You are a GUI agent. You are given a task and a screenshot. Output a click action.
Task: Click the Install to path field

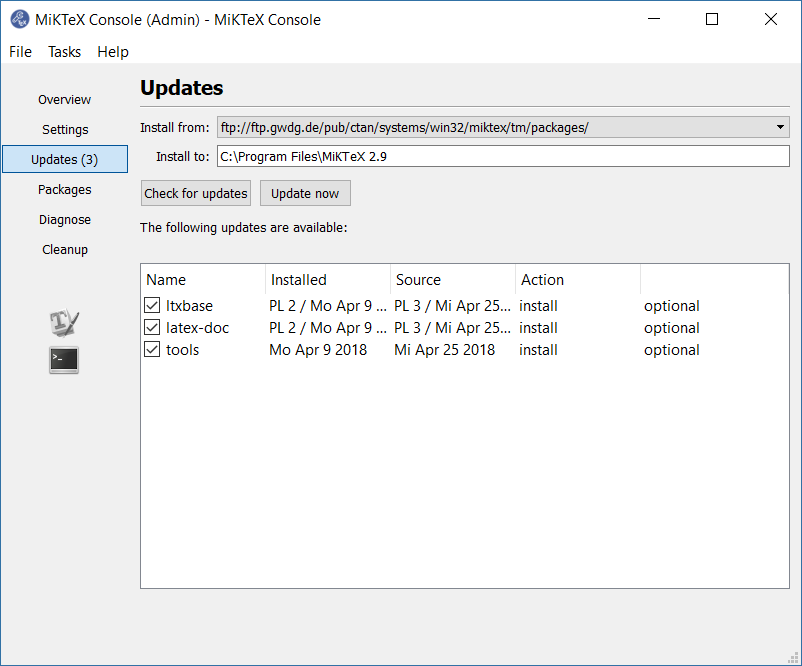coord(503,156)
